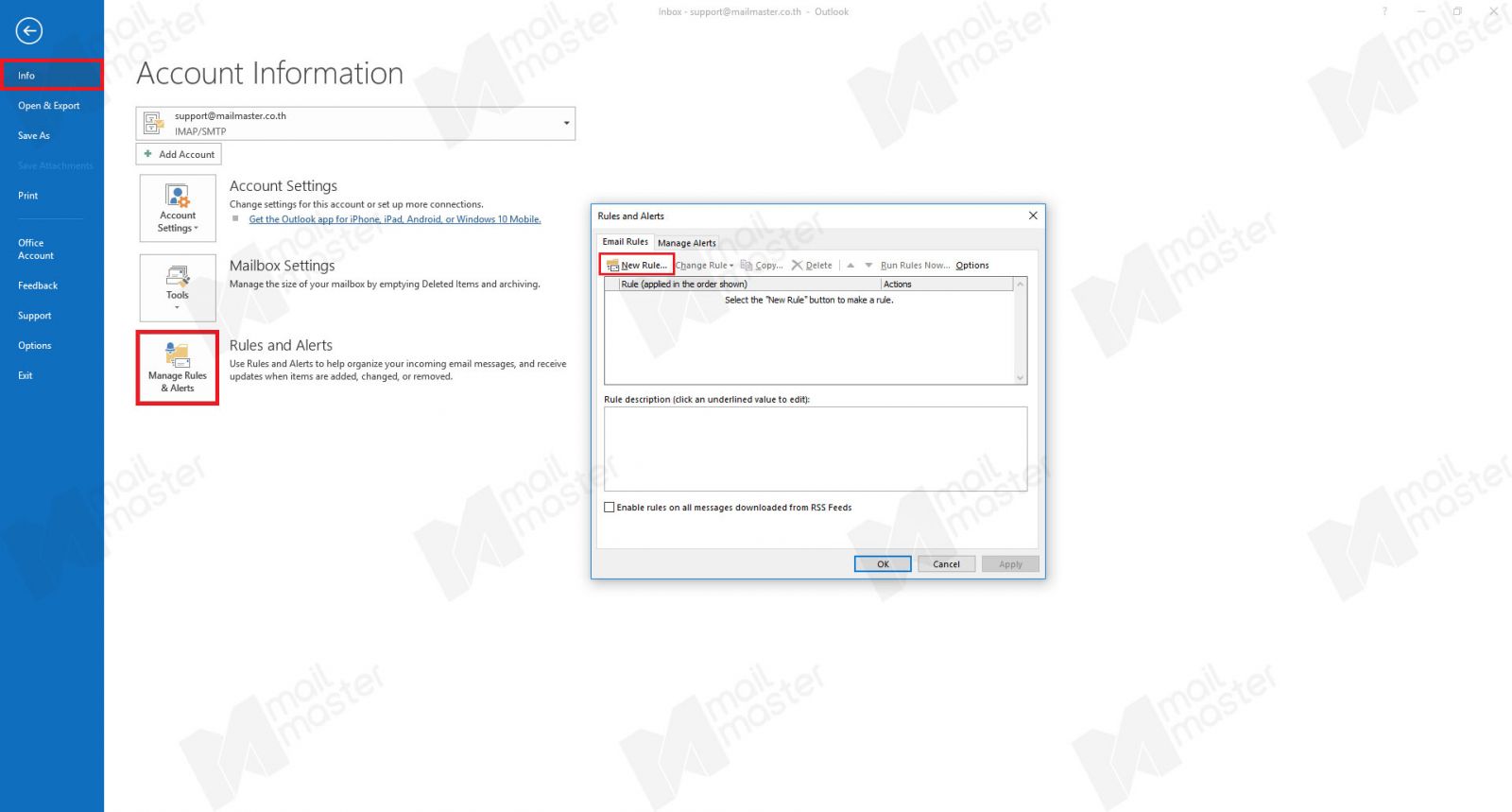Expand the support@mailmaster.co.th account dropdown
The height and width of the screenshot is (812, 1512).
566,123
